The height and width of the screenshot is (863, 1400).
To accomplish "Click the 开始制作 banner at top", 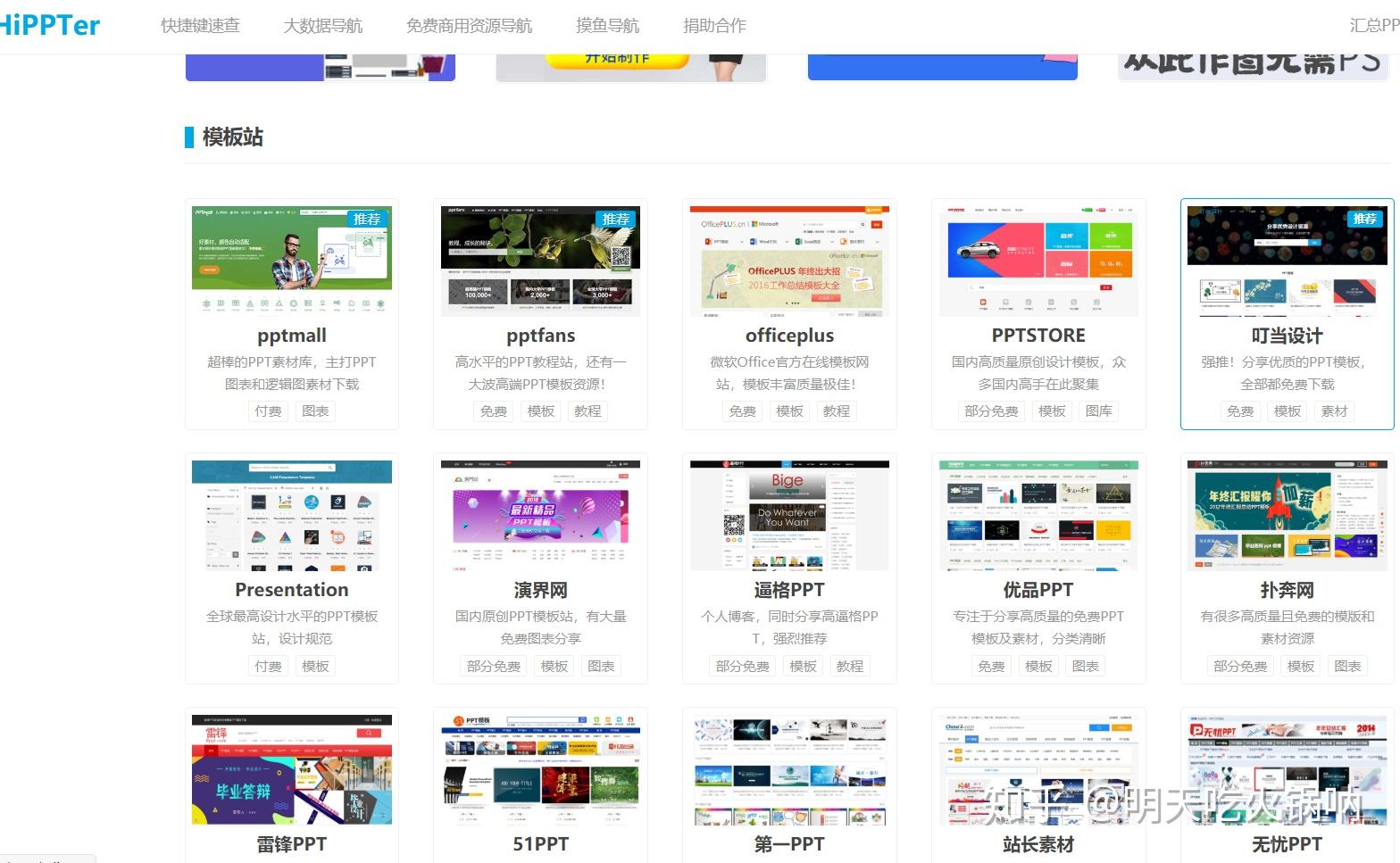I will [x=631, y=67].
